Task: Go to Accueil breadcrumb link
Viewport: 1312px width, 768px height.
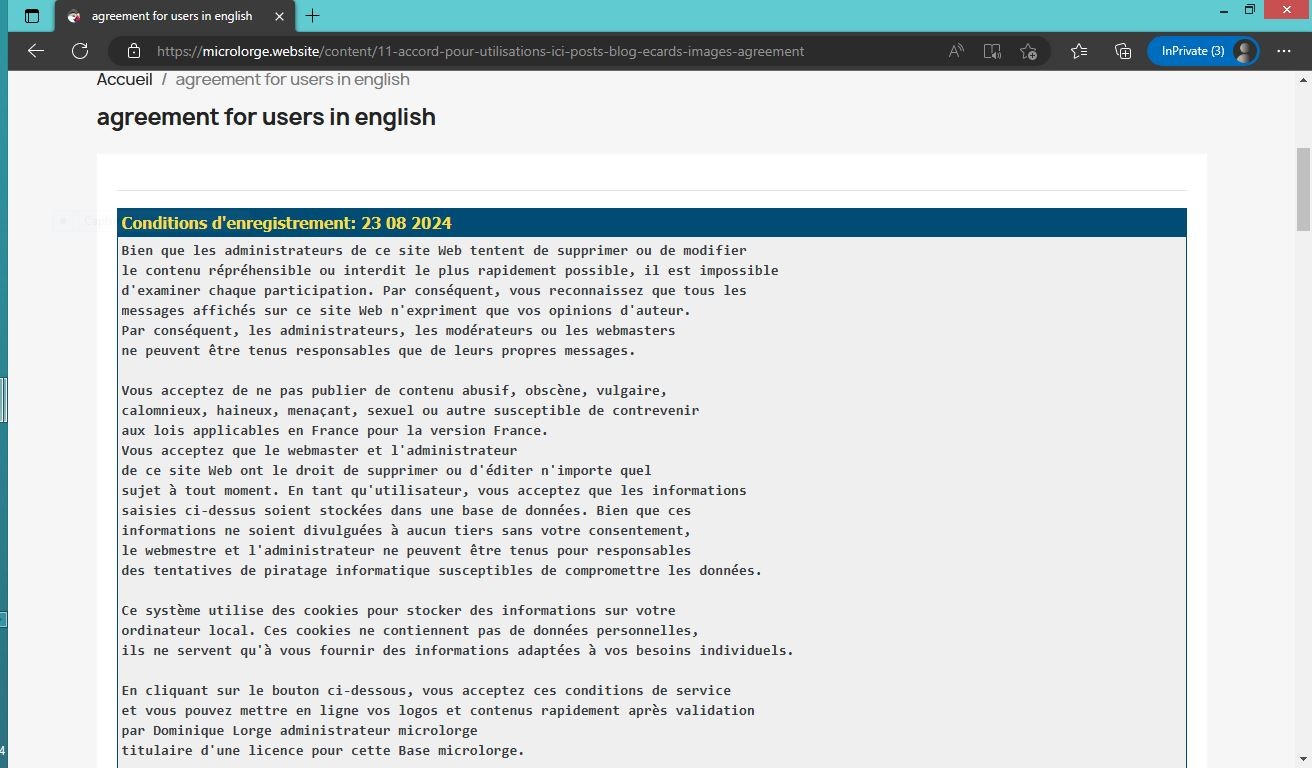Action: 124,79
